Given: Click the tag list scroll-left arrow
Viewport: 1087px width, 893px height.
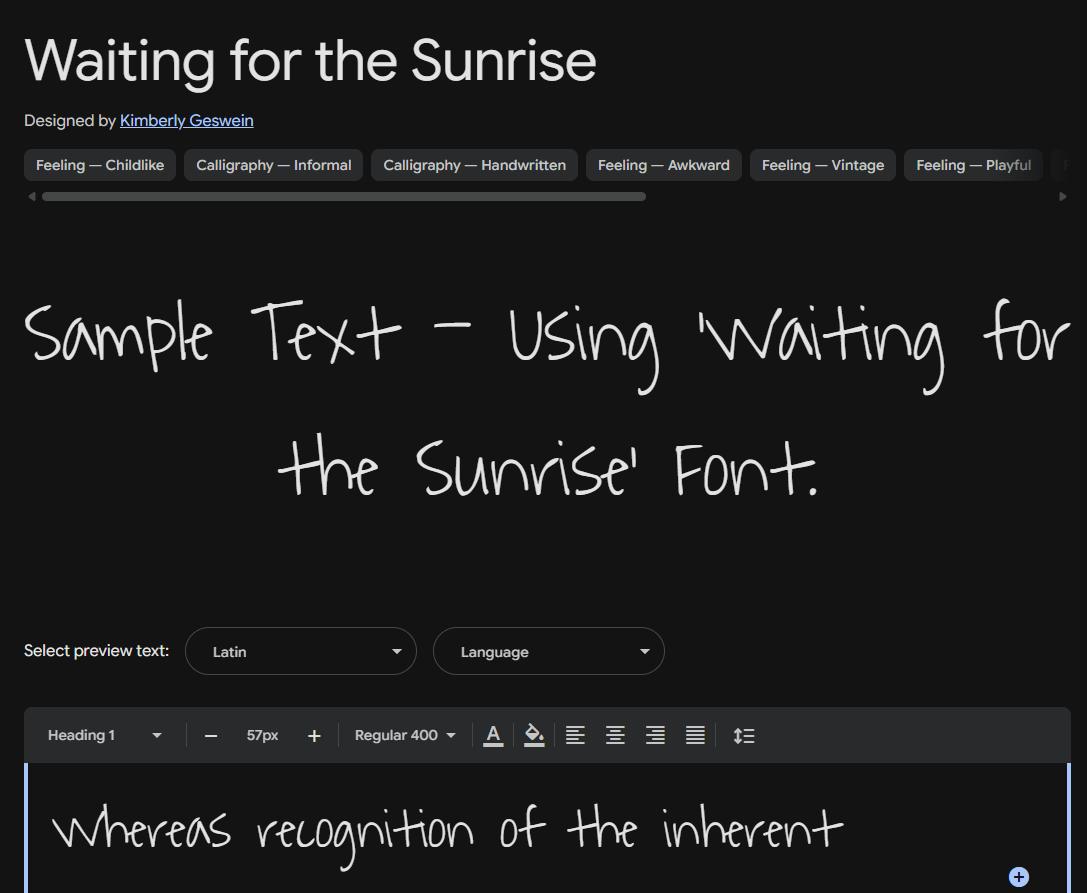Looking at the screenshot, I should (32, 197).
